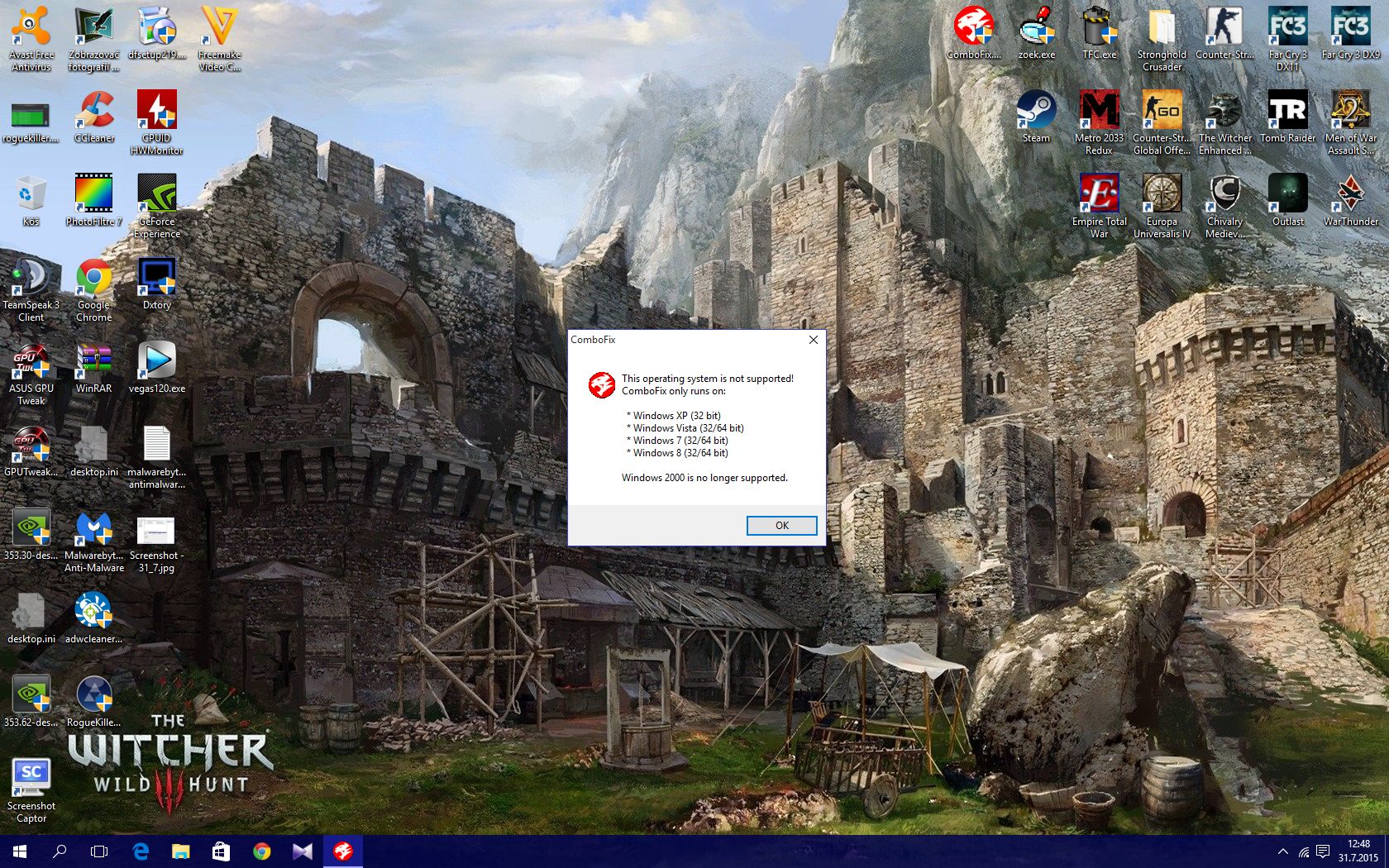Viewport: 1389px width, 868px height.
Task: Open Windows Store taskbar icon
Action: pos(221,851)
